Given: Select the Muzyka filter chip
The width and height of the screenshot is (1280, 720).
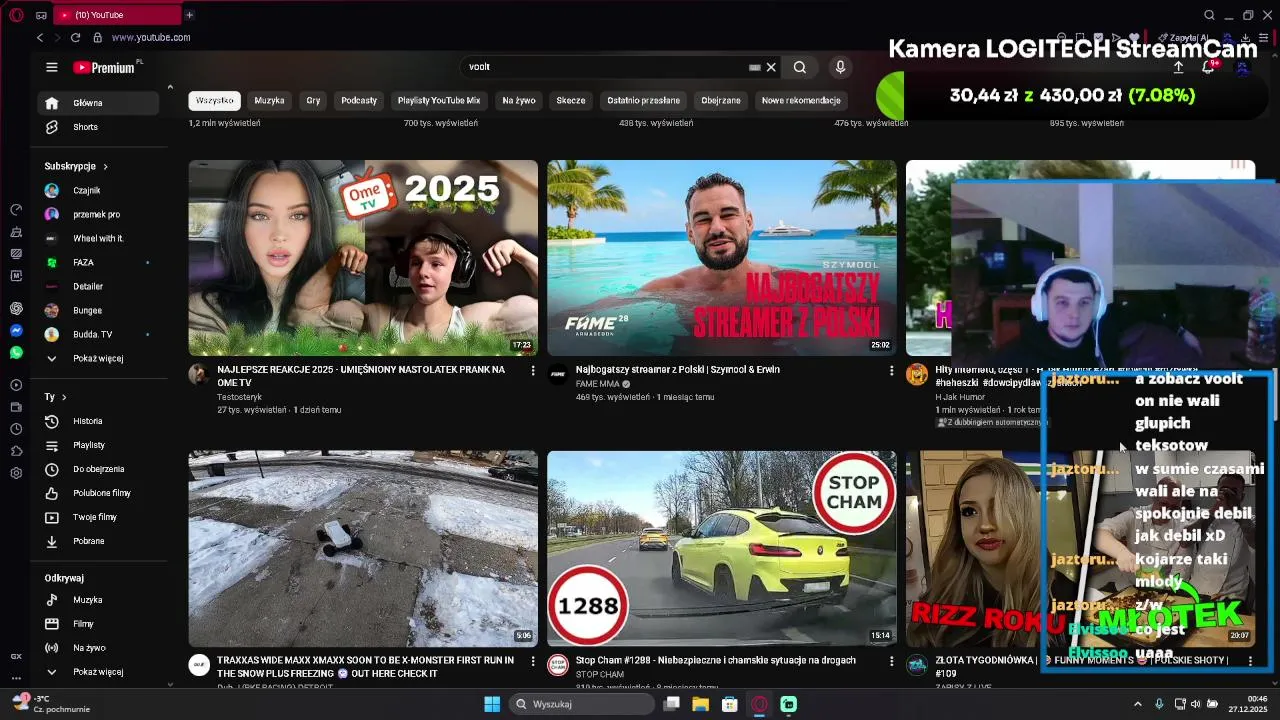Looking at the screenshot, I should [269, 100].
